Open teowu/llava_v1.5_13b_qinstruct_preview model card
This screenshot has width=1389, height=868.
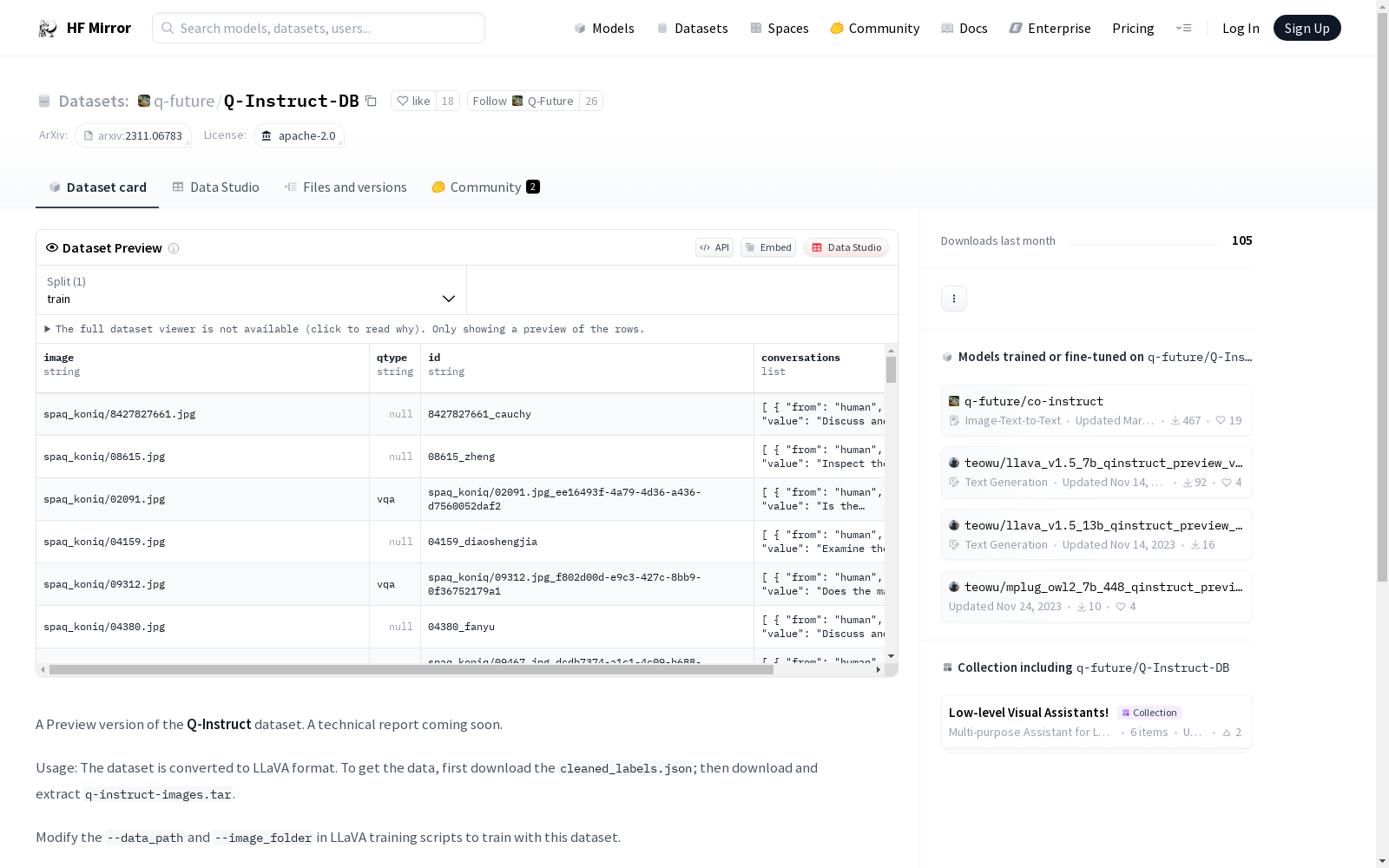1096,535
